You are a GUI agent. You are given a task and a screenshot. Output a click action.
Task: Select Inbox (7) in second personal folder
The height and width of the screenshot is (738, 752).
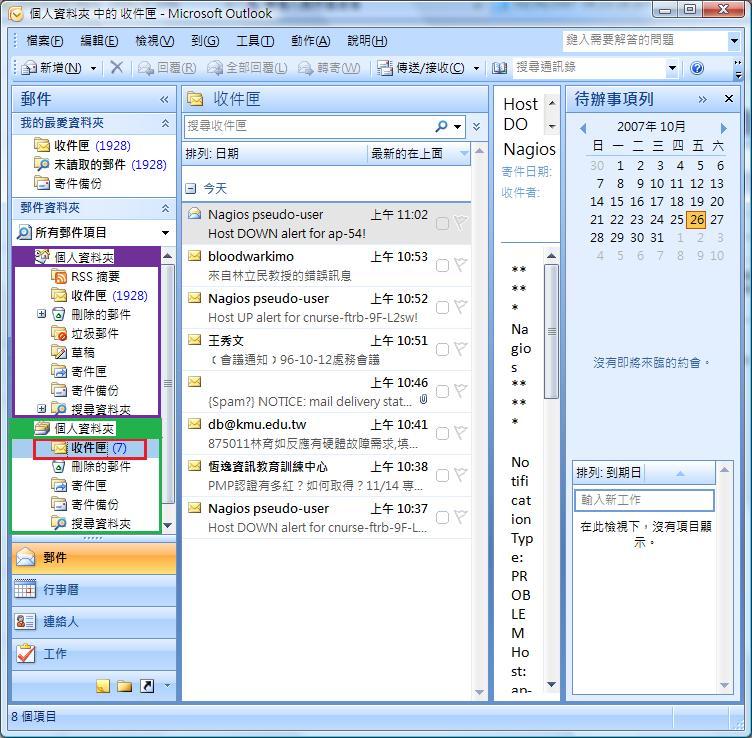(89, 448)
